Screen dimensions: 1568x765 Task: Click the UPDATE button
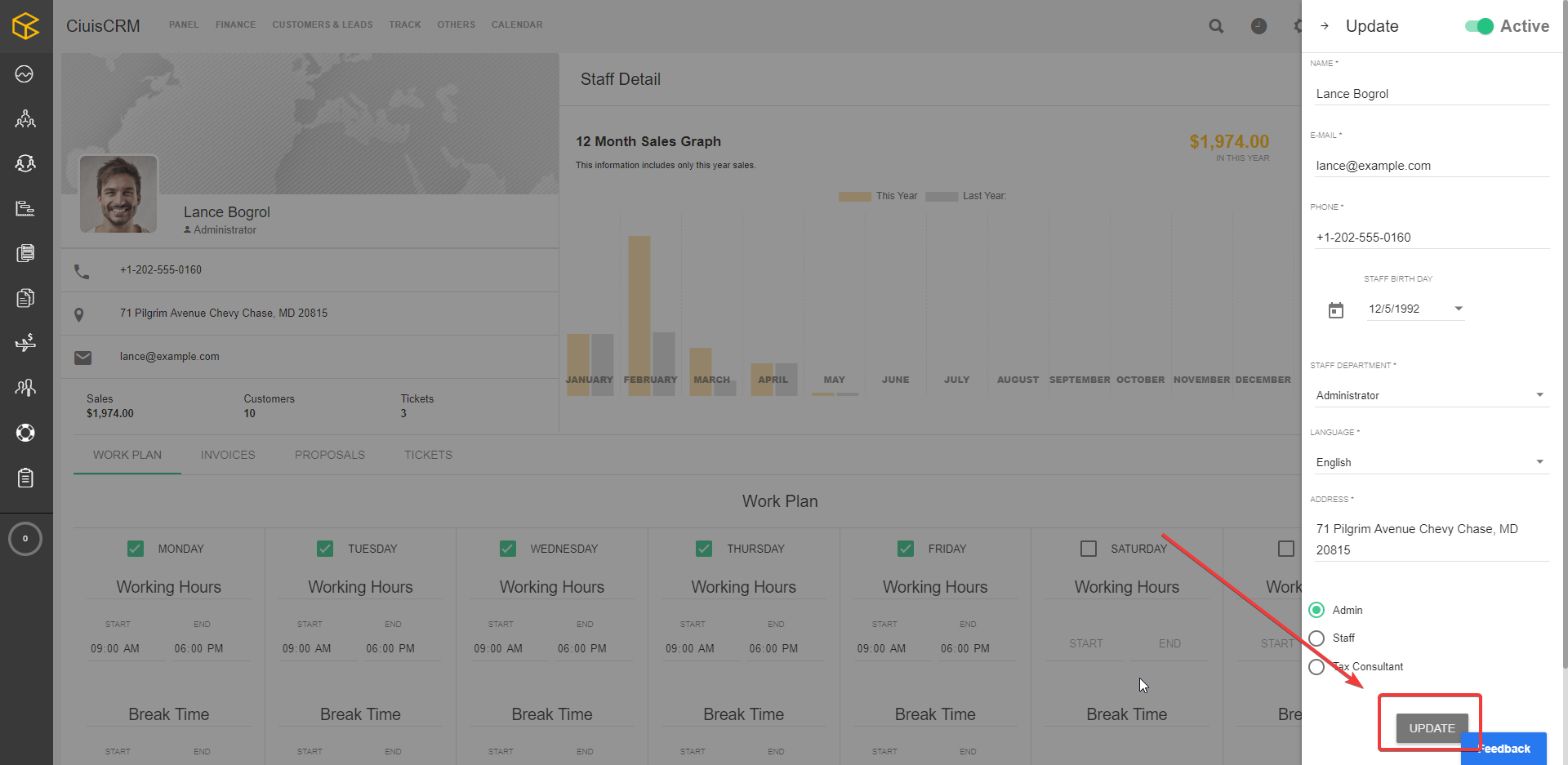coord(1431,727)
